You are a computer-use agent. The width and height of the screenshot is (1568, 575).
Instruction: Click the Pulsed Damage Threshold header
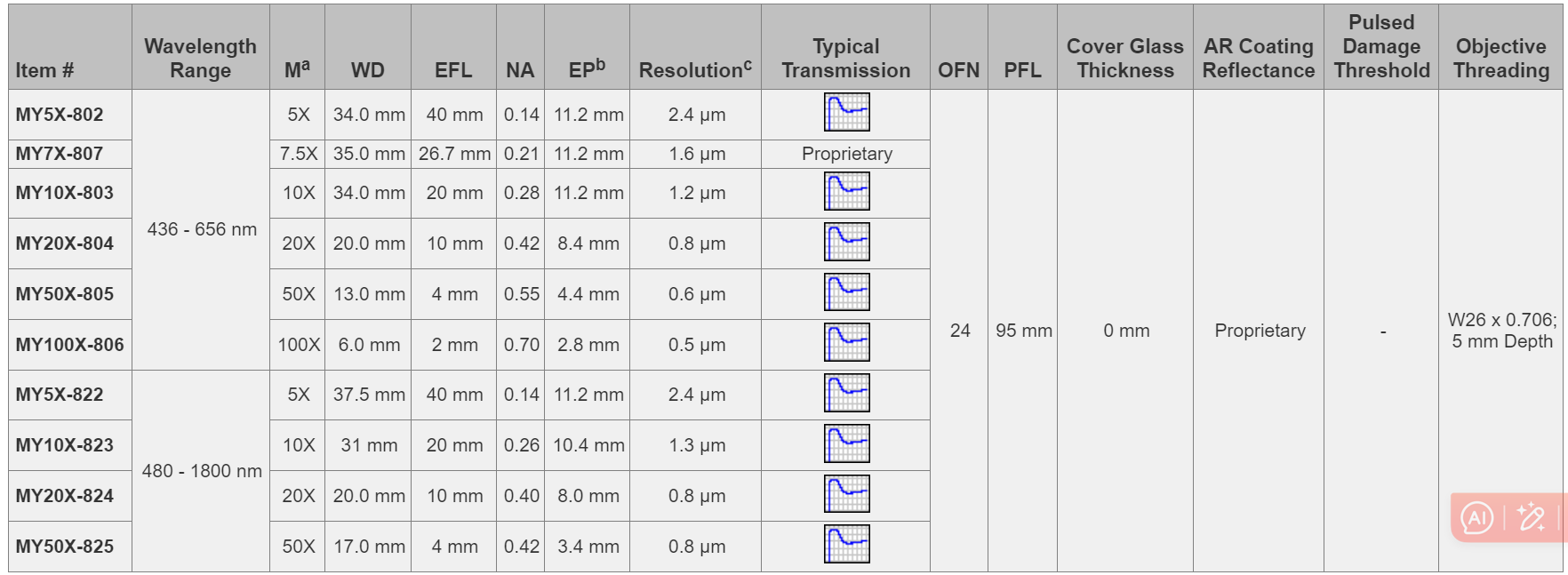(1381, 46)
